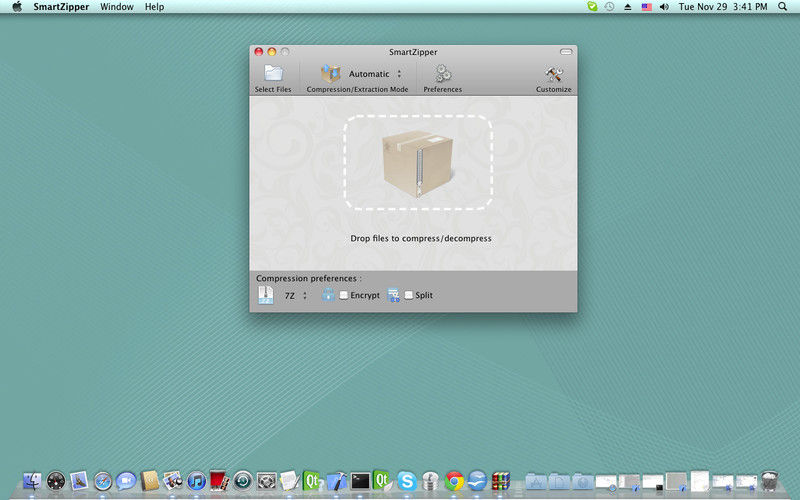The image size is (800, 500).
Task: Open Dashboard from the dock
Action: (x=56, y=481)
